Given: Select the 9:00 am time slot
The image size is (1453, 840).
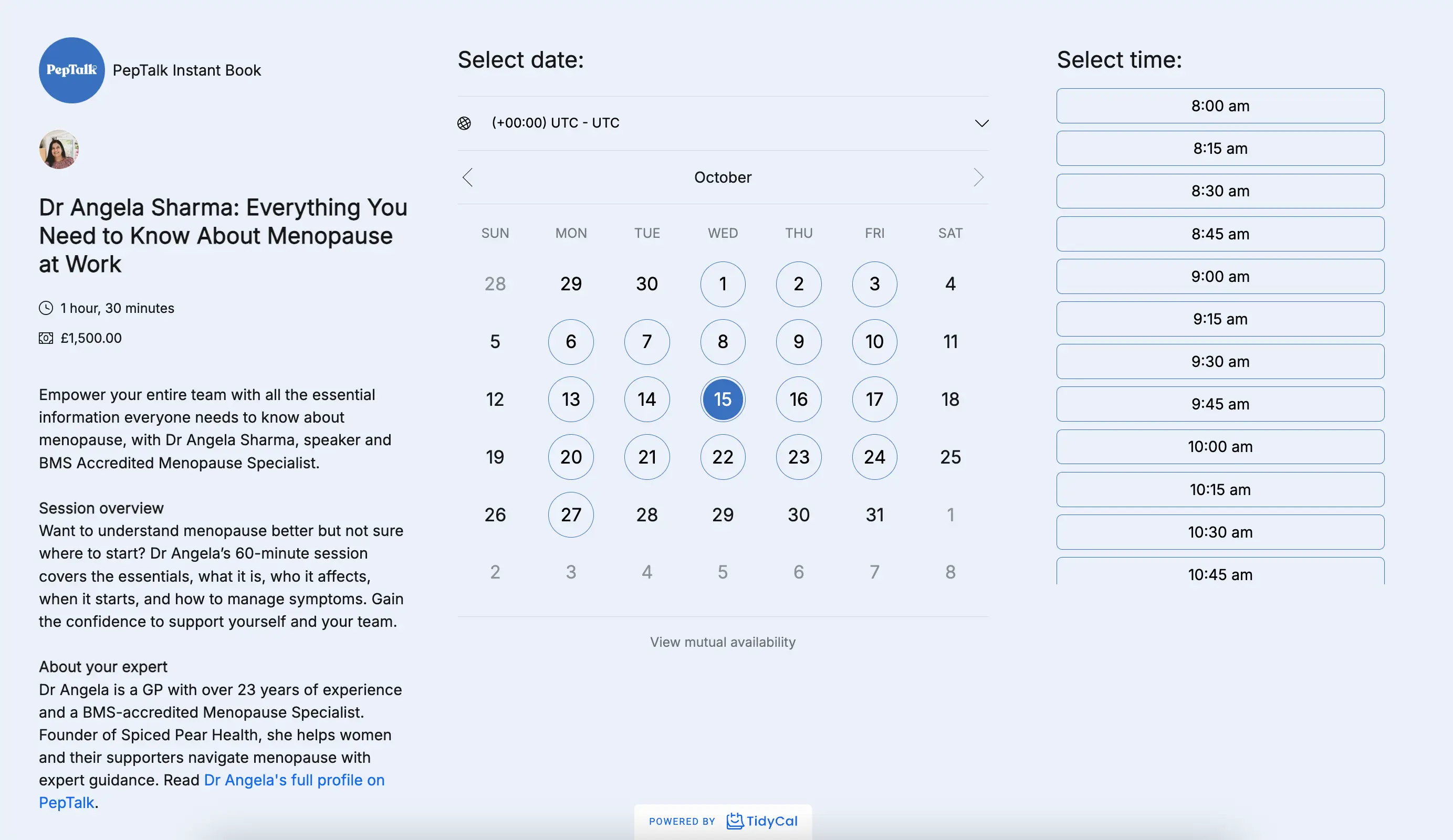Looking at the screenshot, I should coord(1220,277).
